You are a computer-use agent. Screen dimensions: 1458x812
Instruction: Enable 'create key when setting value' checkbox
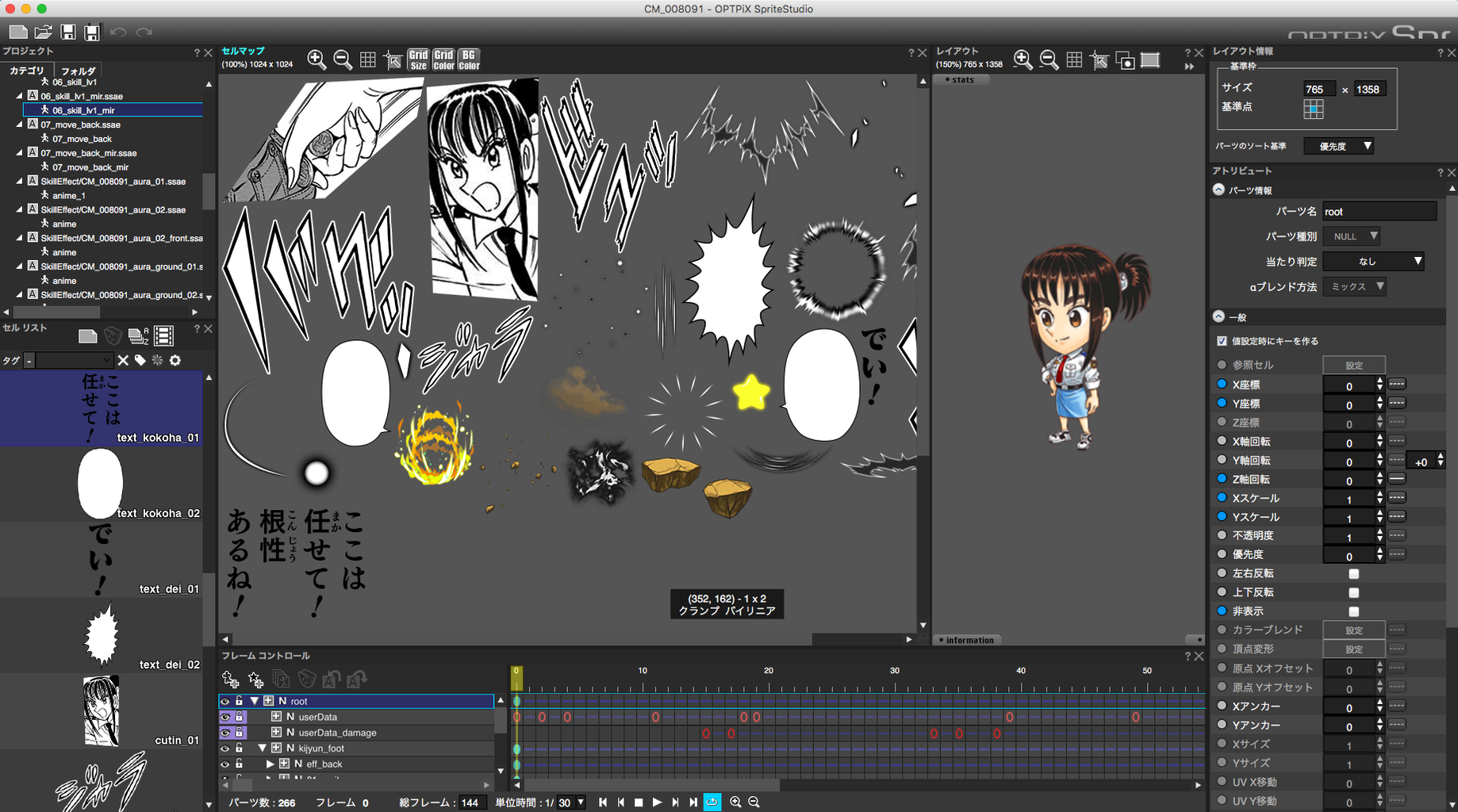point(1222,341)
